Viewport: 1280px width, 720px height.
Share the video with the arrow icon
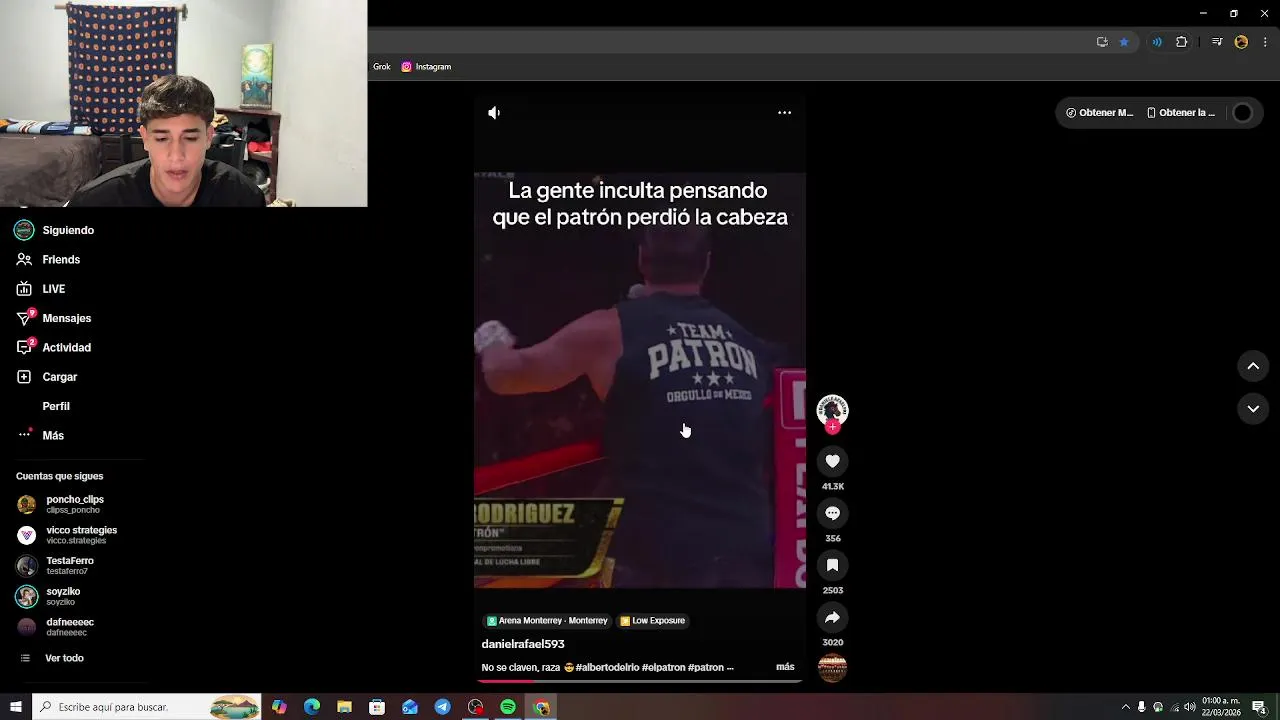(832, 617)
